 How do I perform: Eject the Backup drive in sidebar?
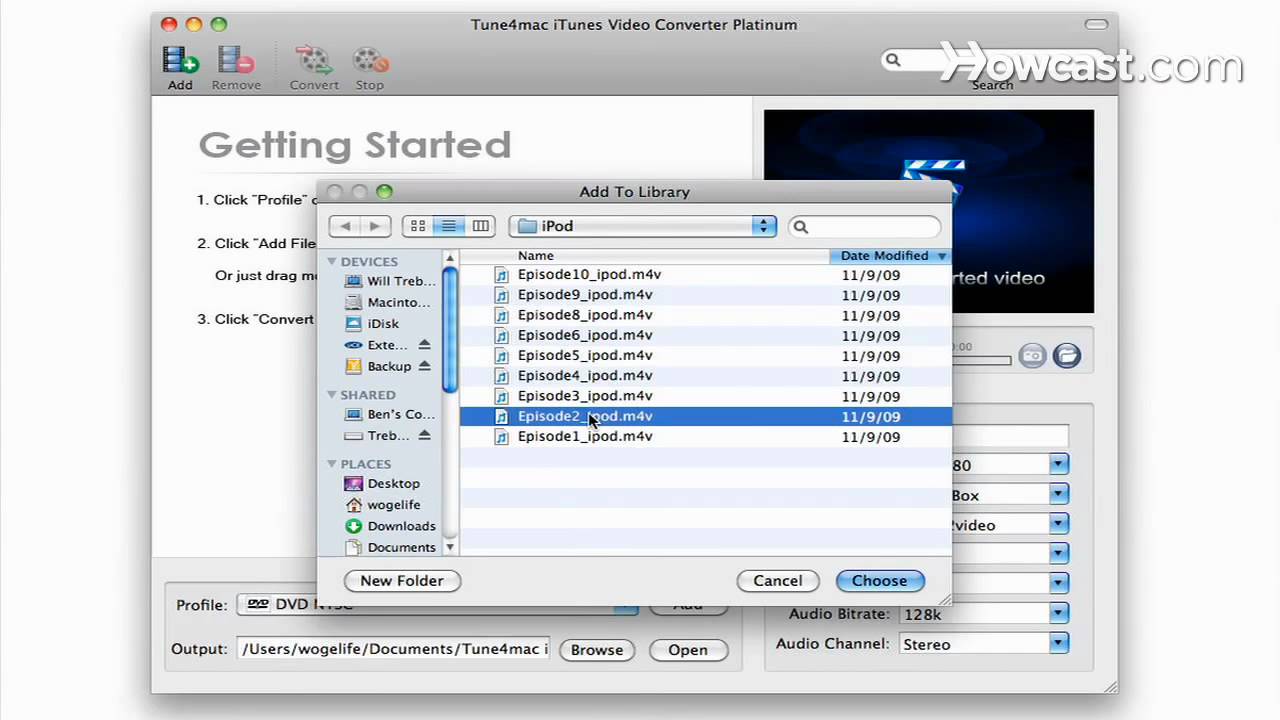pyautogui.click(x=424, y=366)
